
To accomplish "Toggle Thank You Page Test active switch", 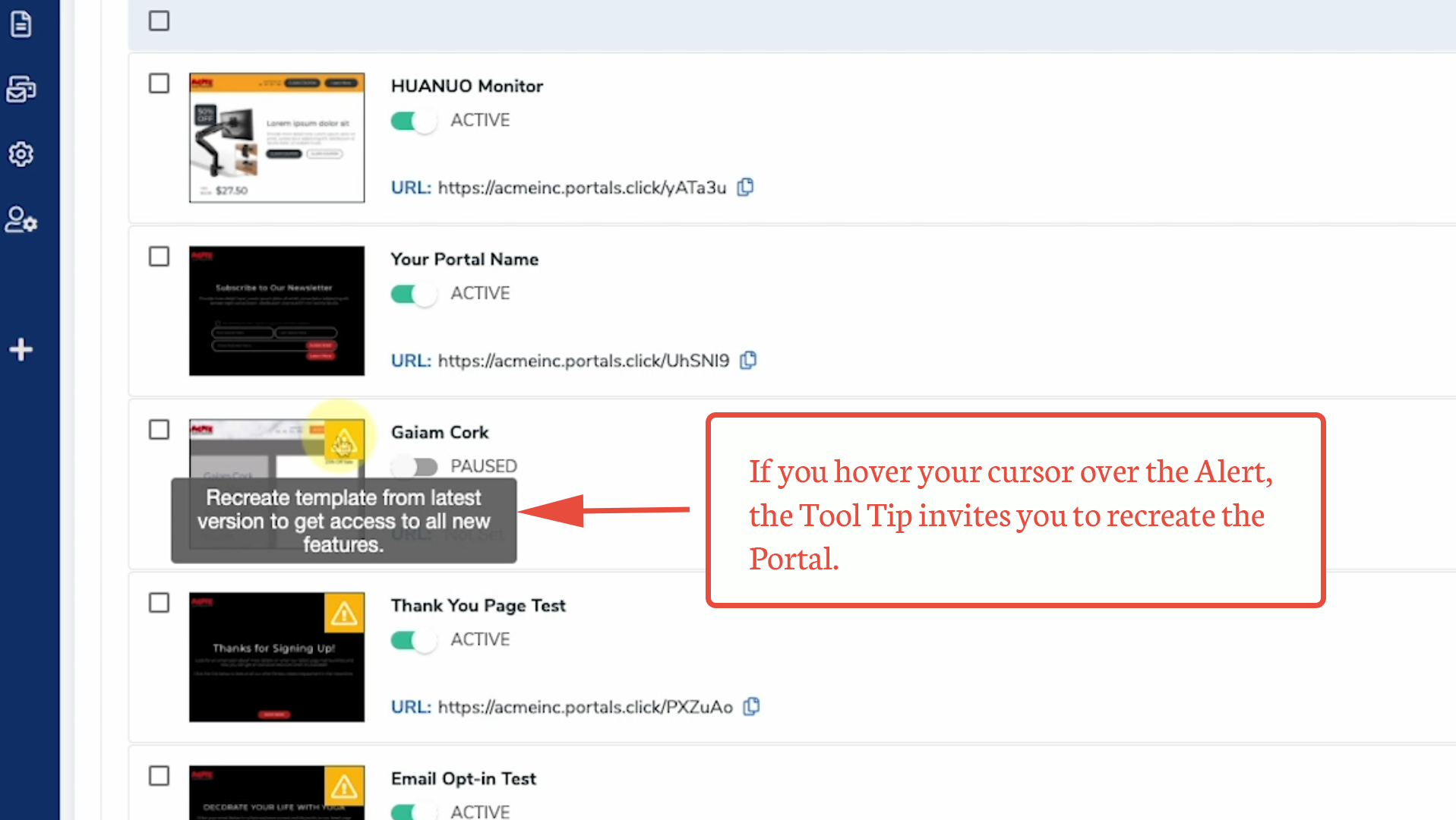I will 414,640.
